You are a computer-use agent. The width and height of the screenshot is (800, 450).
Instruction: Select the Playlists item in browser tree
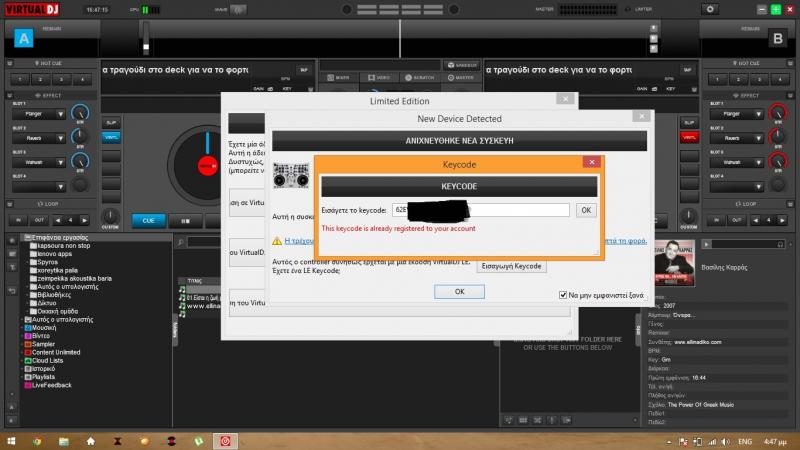click(x=45, y=376)
